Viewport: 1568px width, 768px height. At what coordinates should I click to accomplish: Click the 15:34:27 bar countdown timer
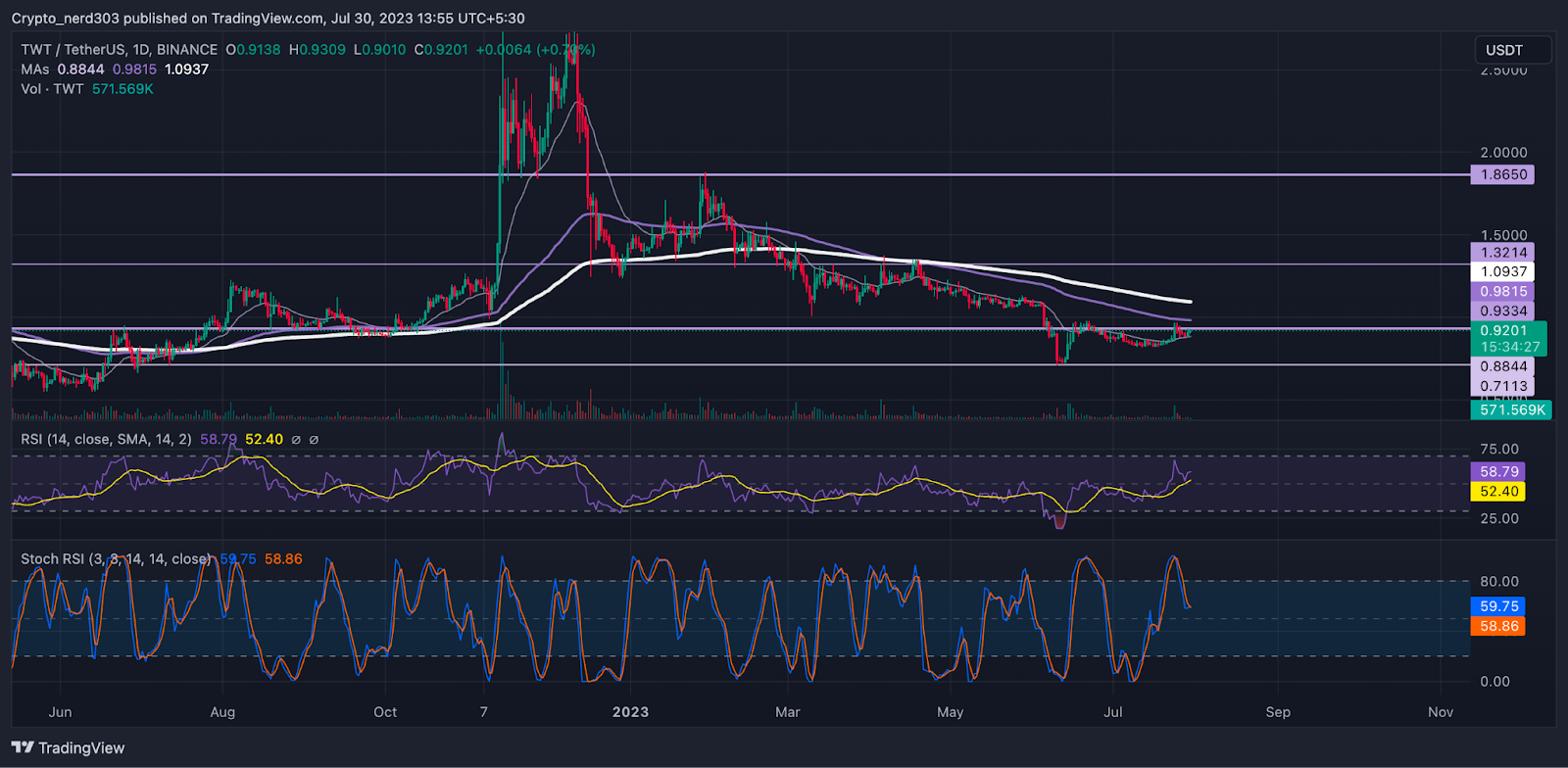pyautogui.click(x=1508, y=347)
